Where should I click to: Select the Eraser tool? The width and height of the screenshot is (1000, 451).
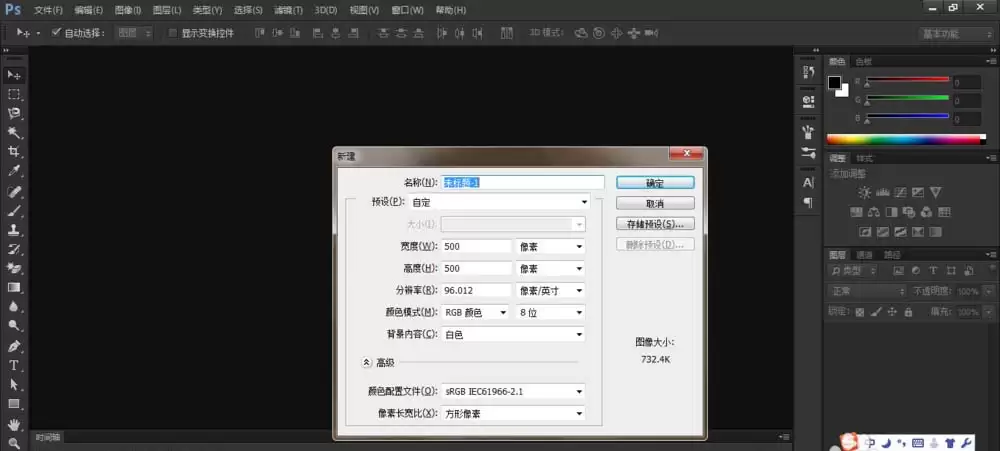coord(14,268)
